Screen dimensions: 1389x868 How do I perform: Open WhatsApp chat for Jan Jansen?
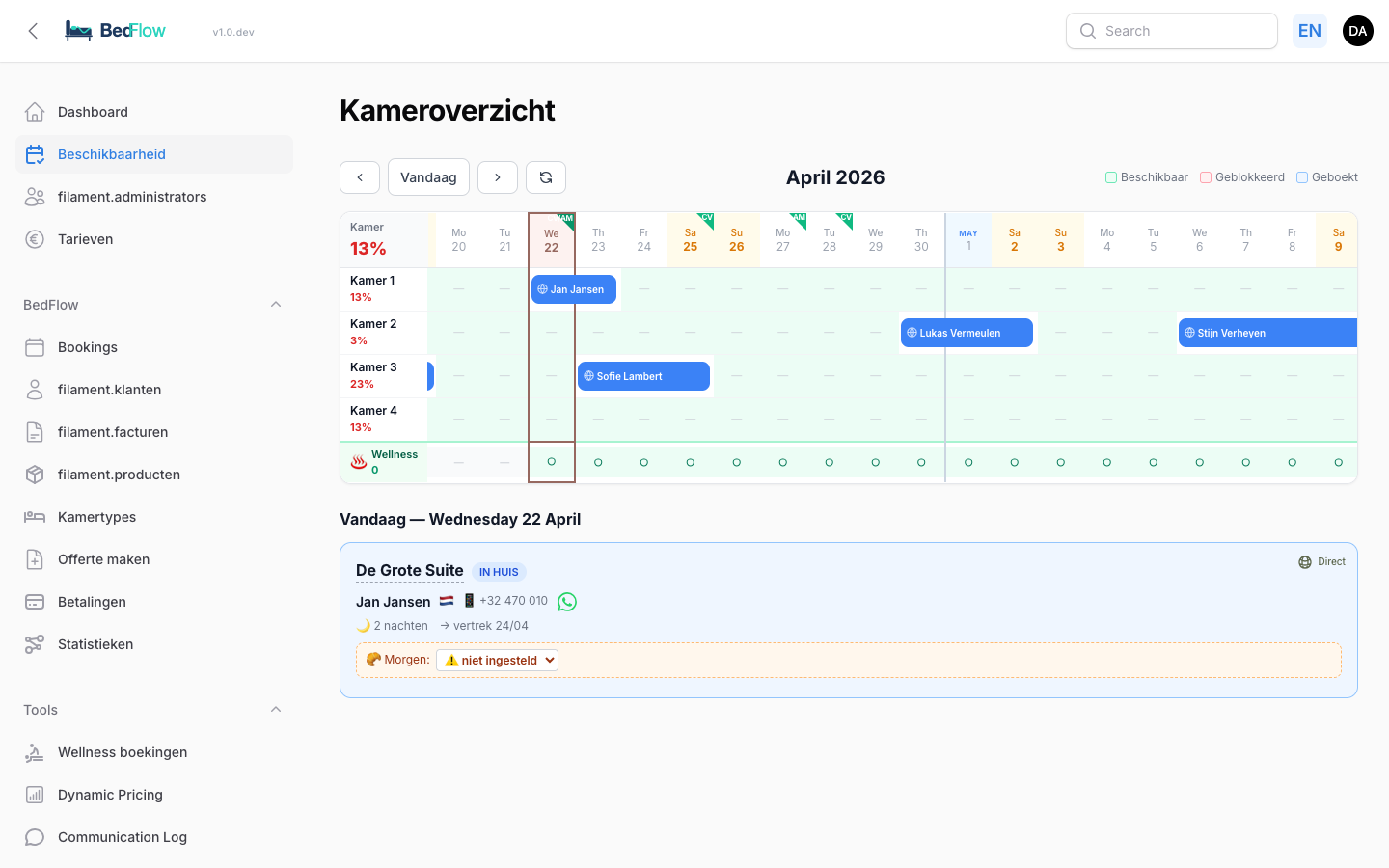click(567, 602)
